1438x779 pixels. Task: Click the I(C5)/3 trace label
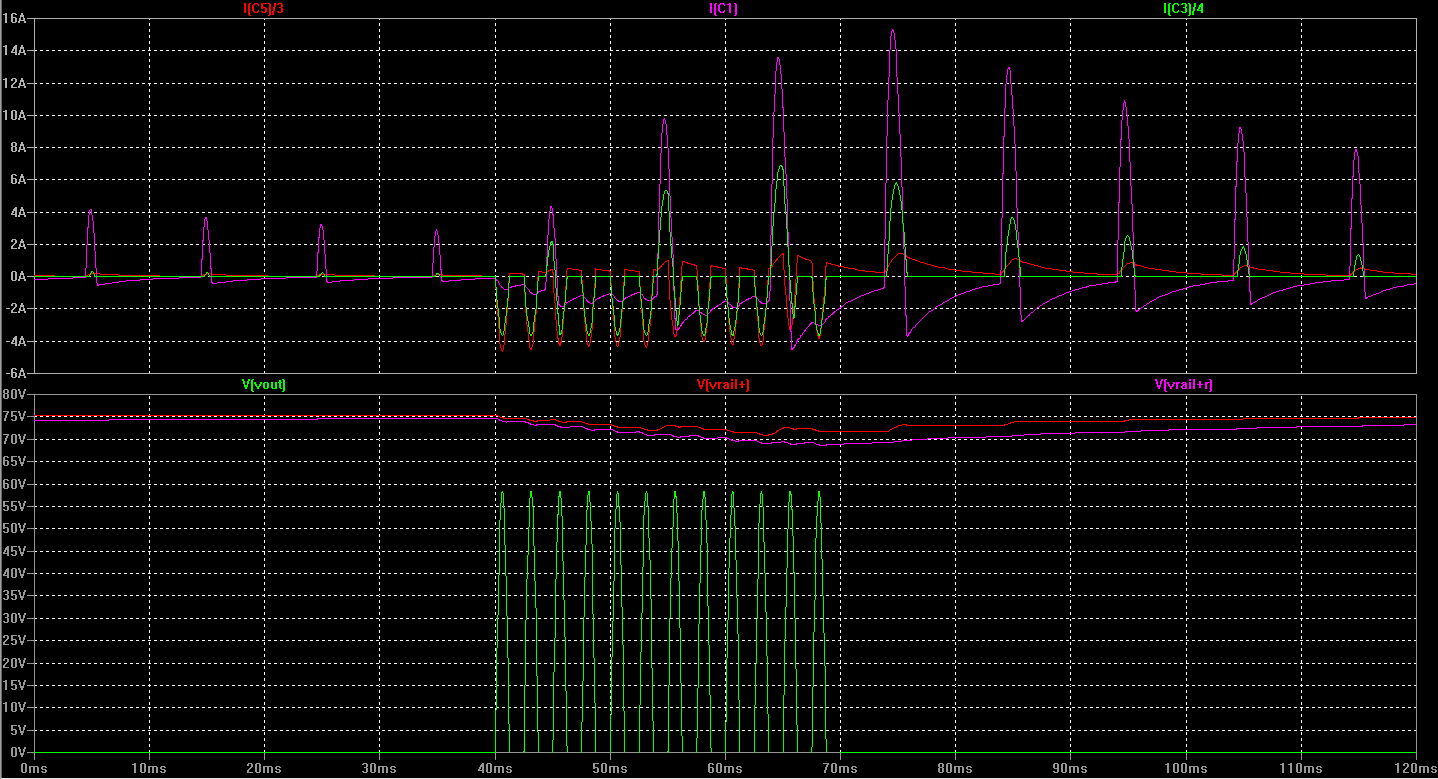(x=265, y=9)
